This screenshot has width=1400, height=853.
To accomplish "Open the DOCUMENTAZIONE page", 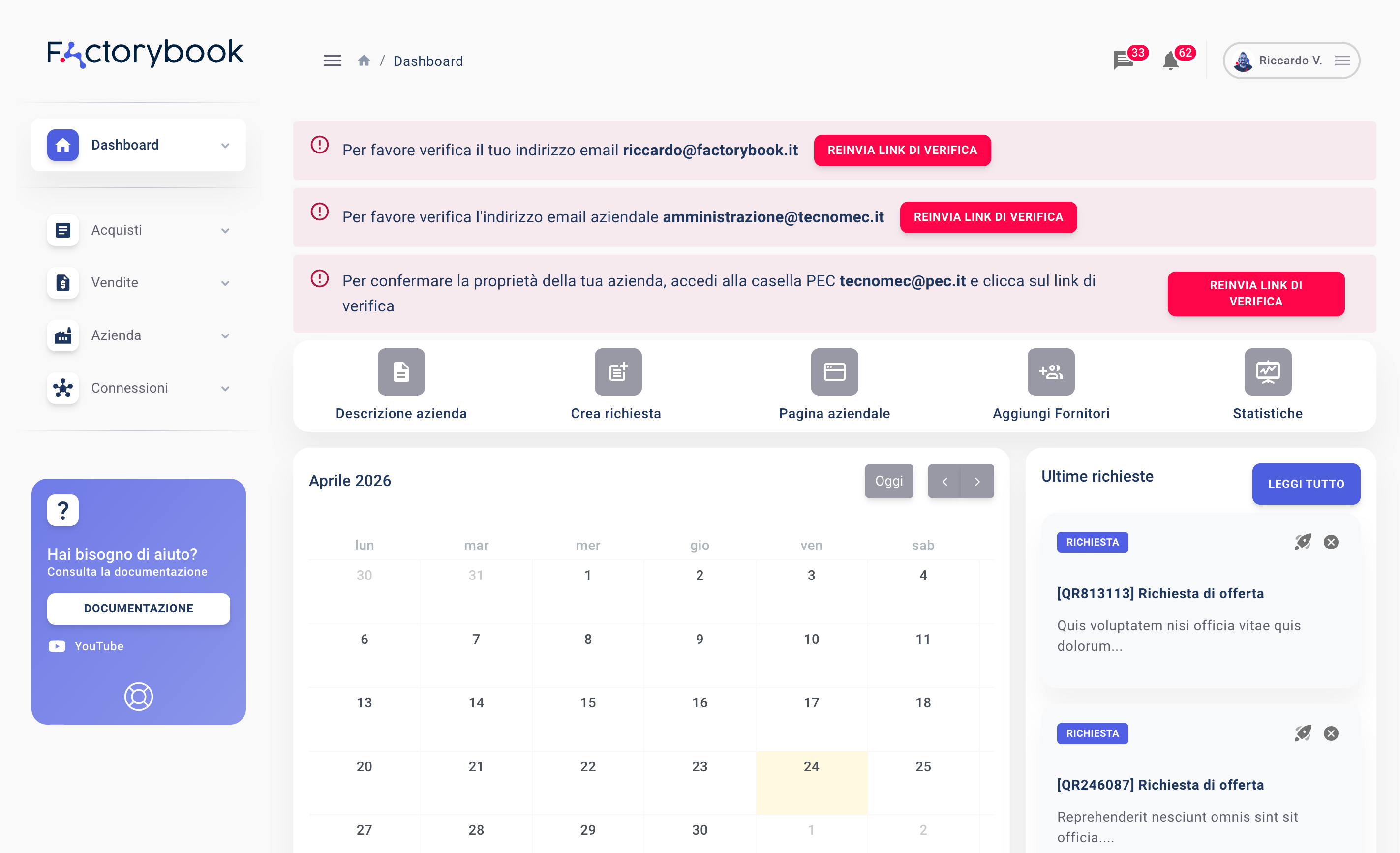I will click(138, 608).
